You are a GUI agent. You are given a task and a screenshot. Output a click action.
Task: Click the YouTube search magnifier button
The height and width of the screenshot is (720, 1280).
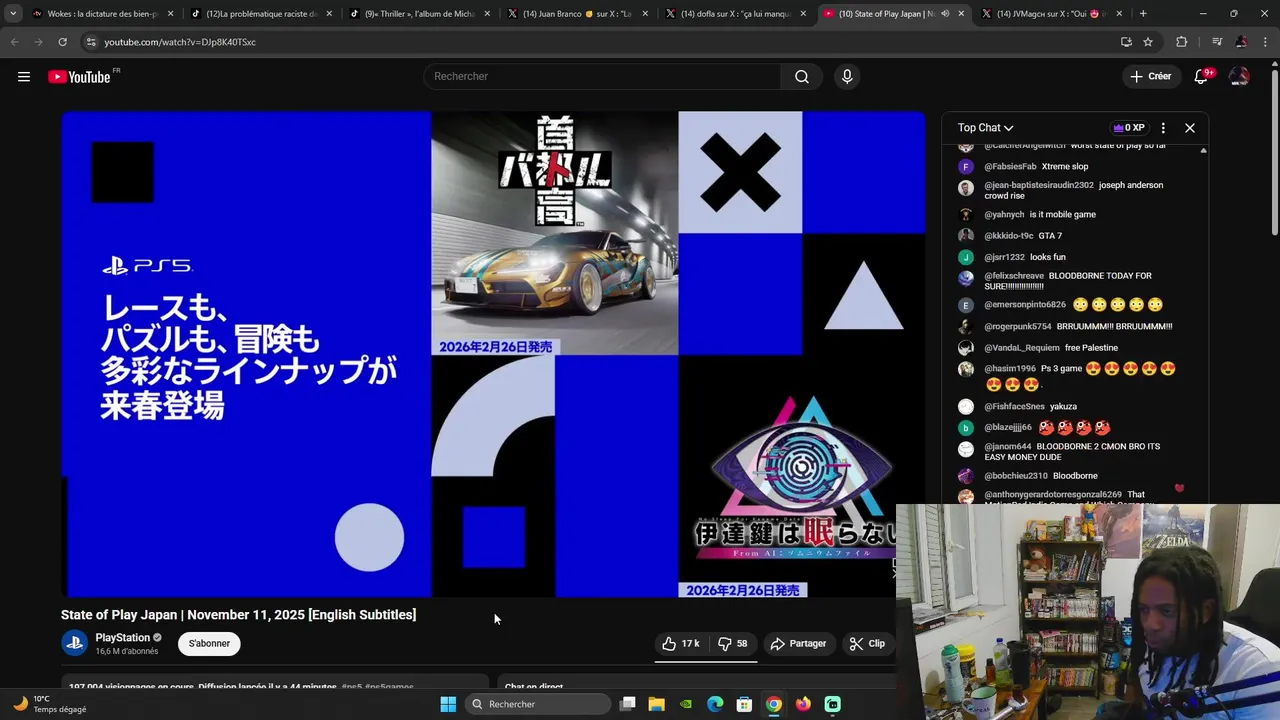click(x=802, y=77)
